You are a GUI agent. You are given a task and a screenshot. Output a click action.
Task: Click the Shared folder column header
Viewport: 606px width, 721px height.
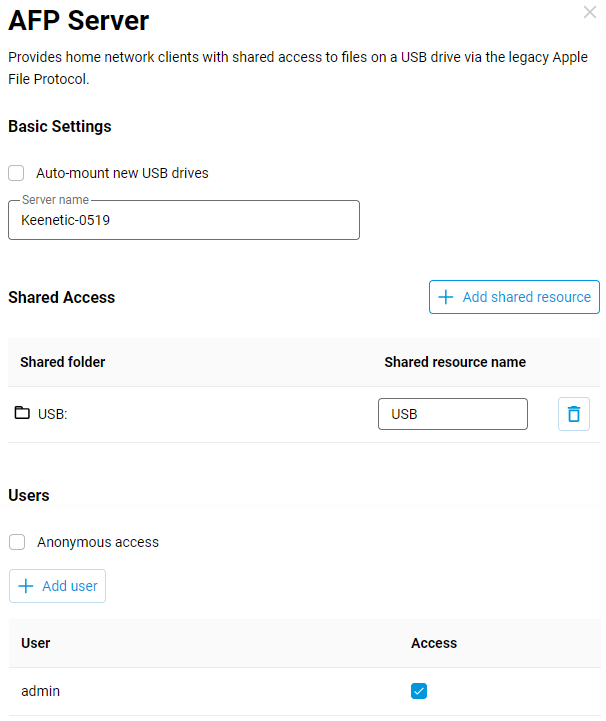(x=62, y=362)
